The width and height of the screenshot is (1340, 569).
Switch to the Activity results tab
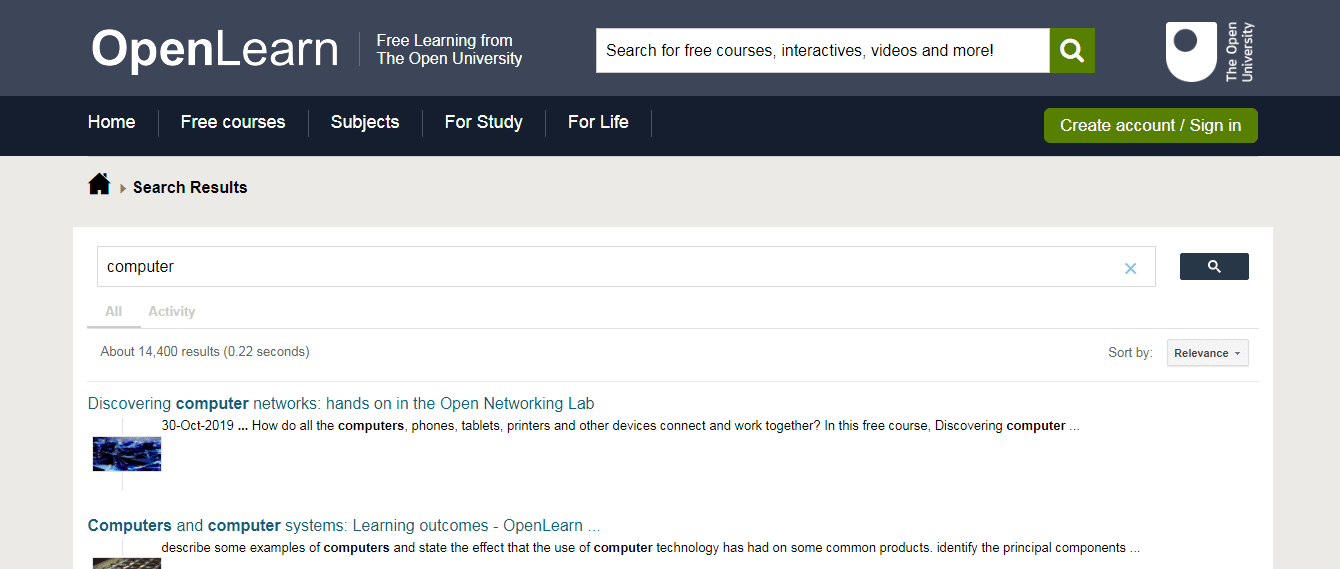point(171,312)
